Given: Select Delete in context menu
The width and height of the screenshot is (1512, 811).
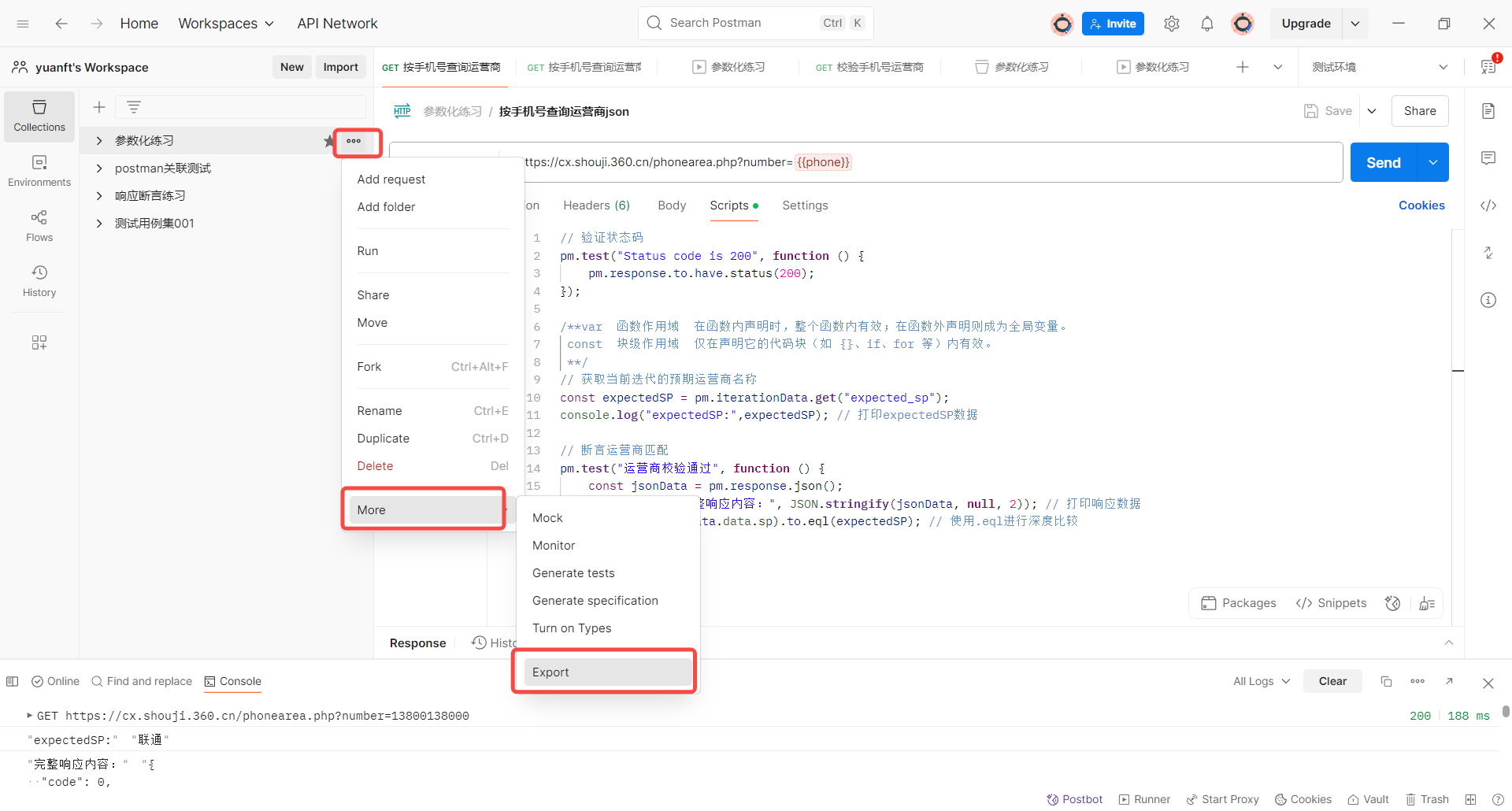Looking at the screenshot, I should (433, 466).
